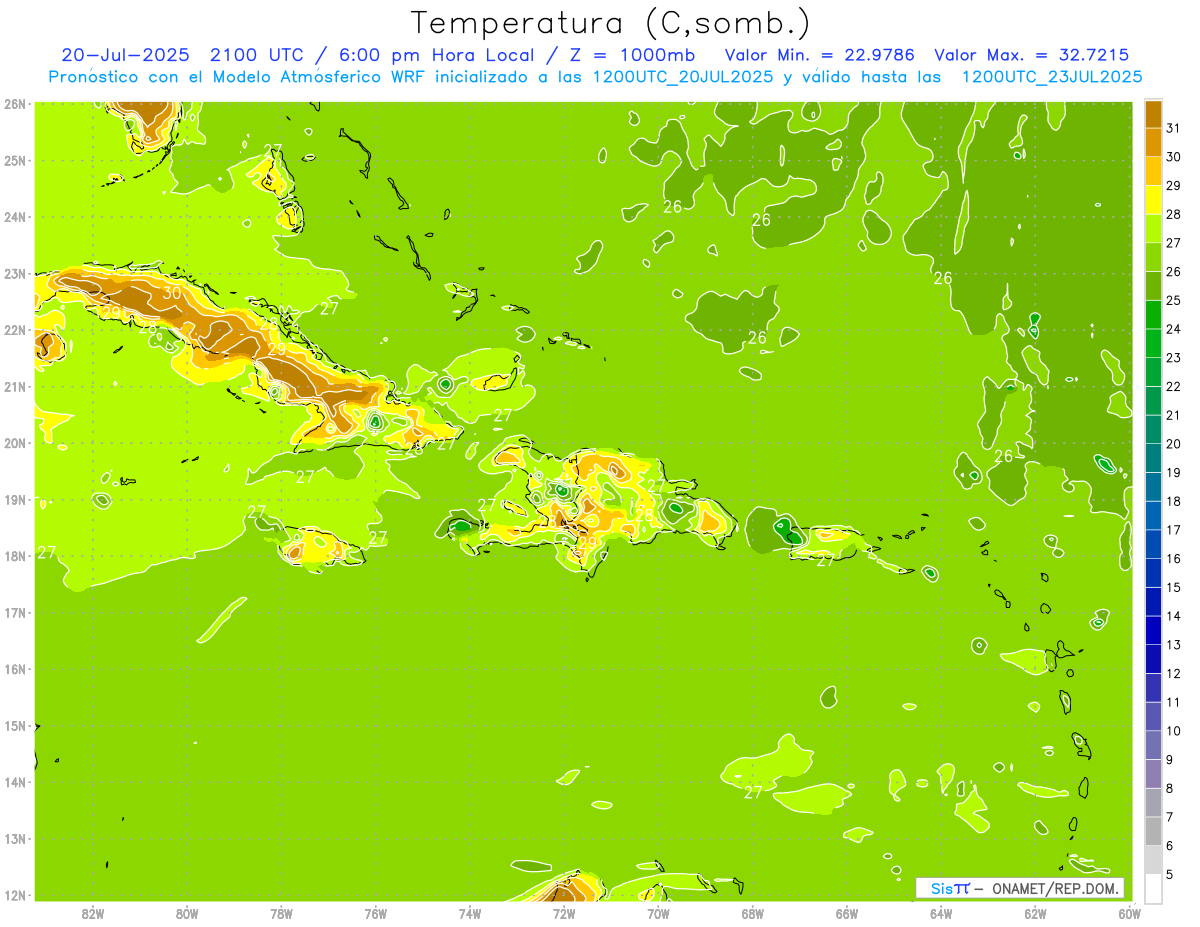Click the "1200UTC_23JUL2025" valid-until text
Image resolution: width=1200 pixels, height=927 pixels.
pyautogui.click(x=1052, y=77)
